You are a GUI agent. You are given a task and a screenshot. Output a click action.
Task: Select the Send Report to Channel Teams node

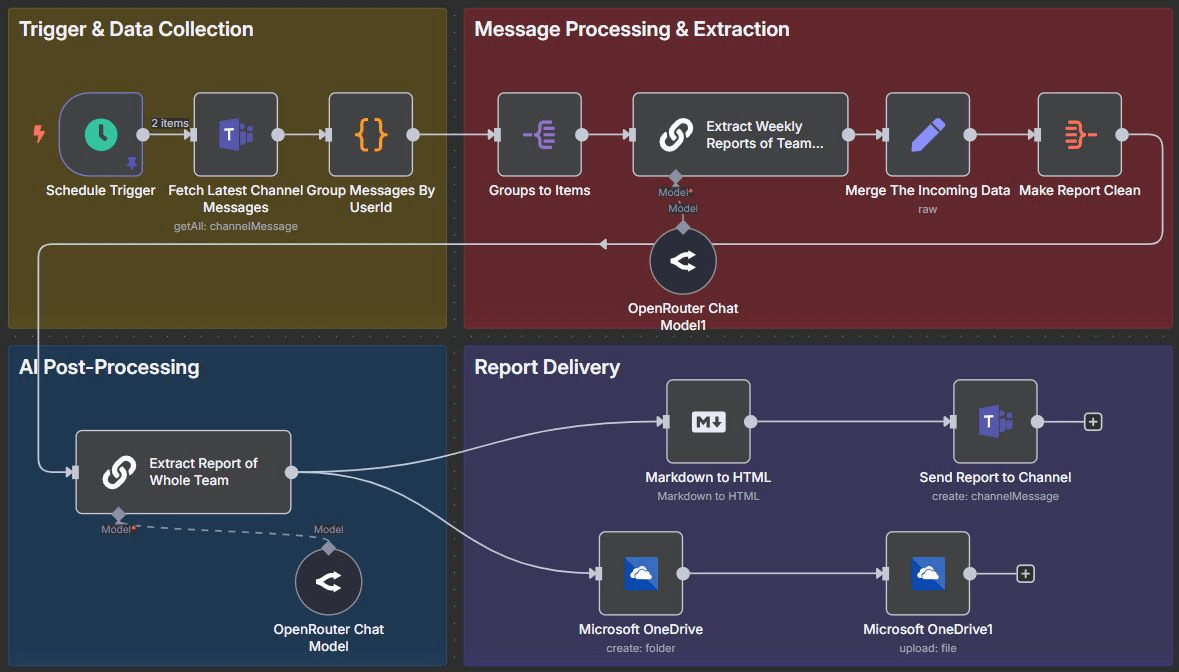[995, 421]
